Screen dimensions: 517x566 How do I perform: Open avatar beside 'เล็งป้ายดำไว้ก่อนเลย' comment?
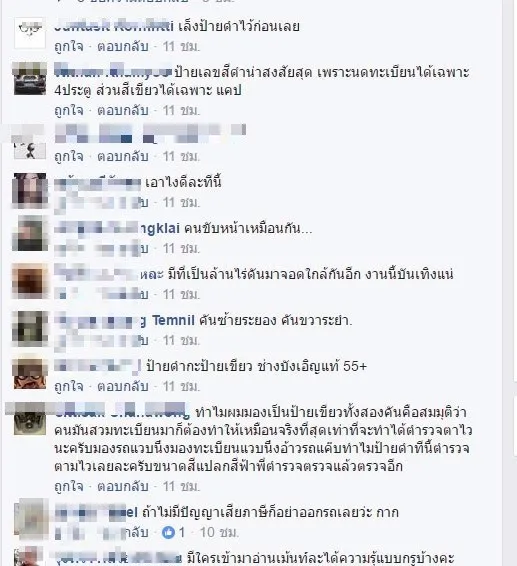tap(30, 32)
